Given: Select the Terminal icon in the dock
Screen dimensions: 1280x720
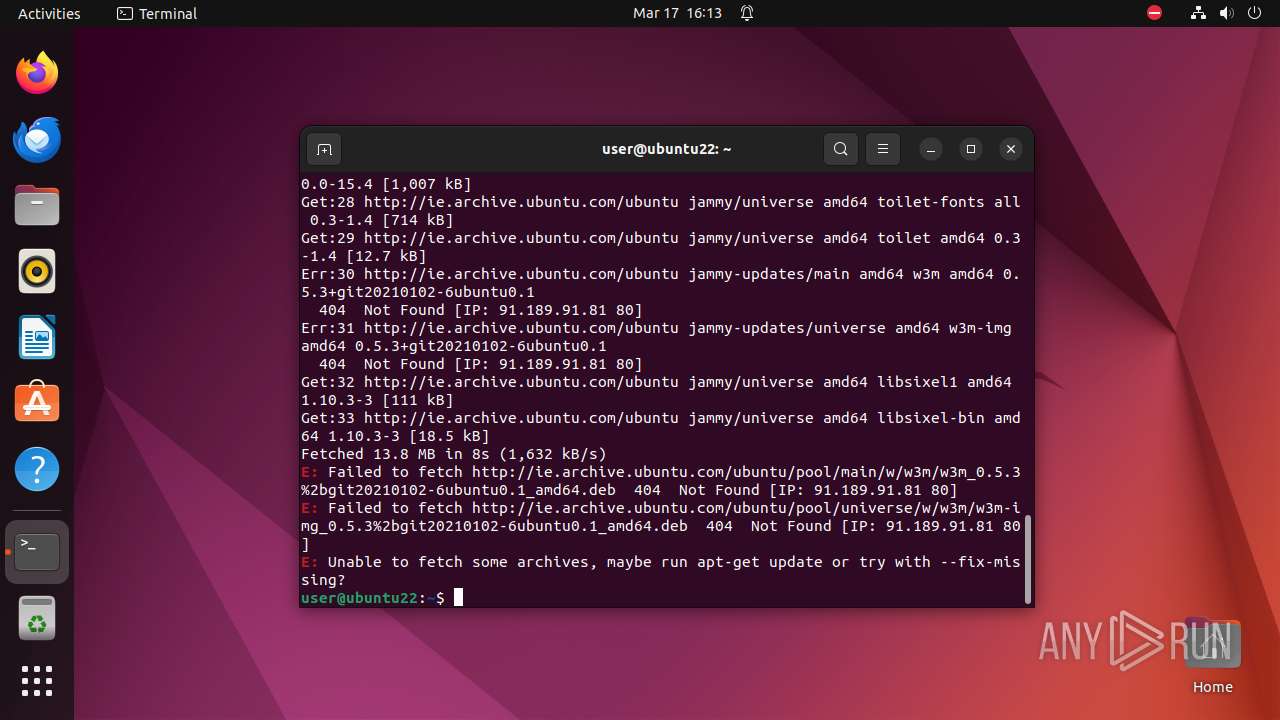Looking at the screenshot, I should [37, 552].
